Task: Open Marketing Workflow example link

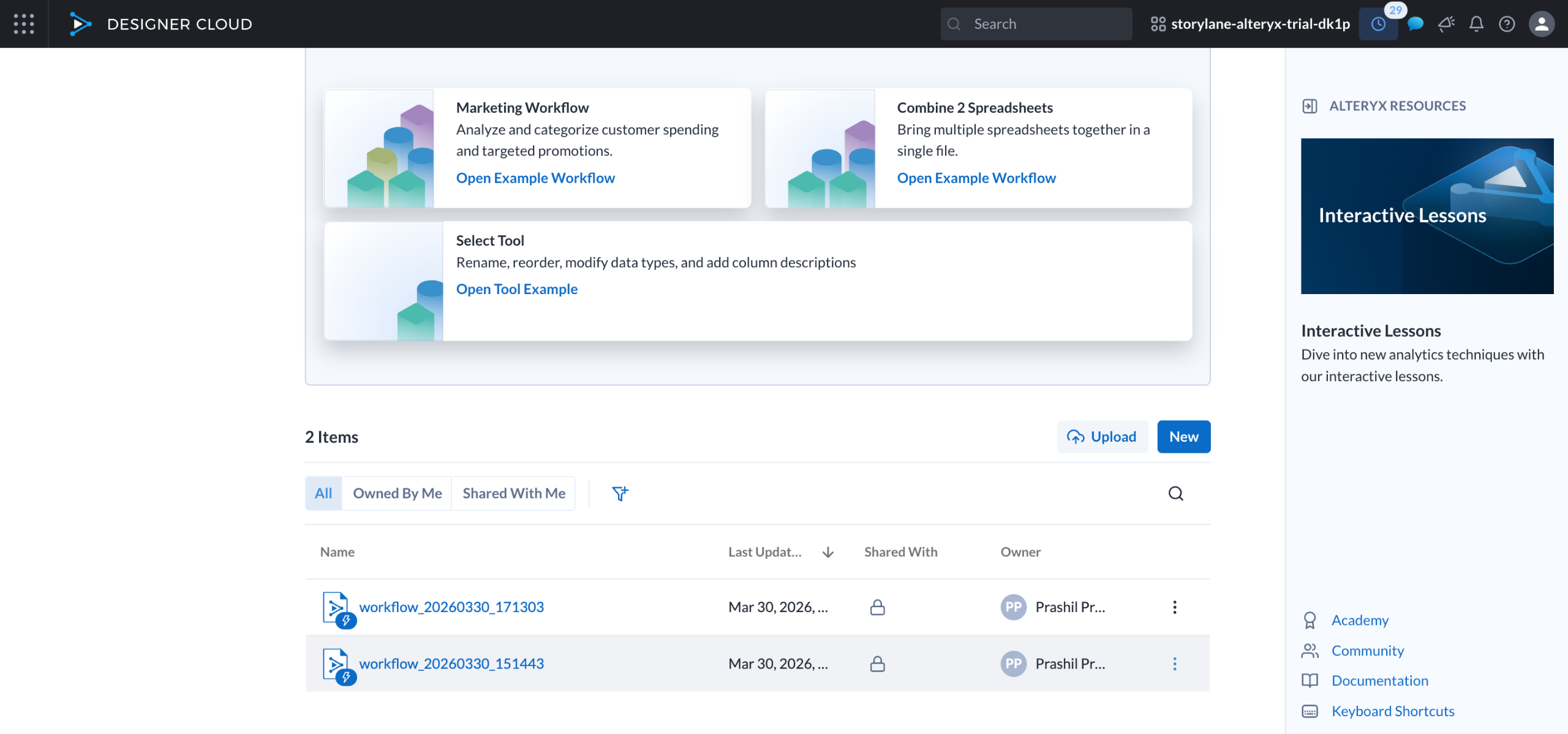Action: [535, 178]
